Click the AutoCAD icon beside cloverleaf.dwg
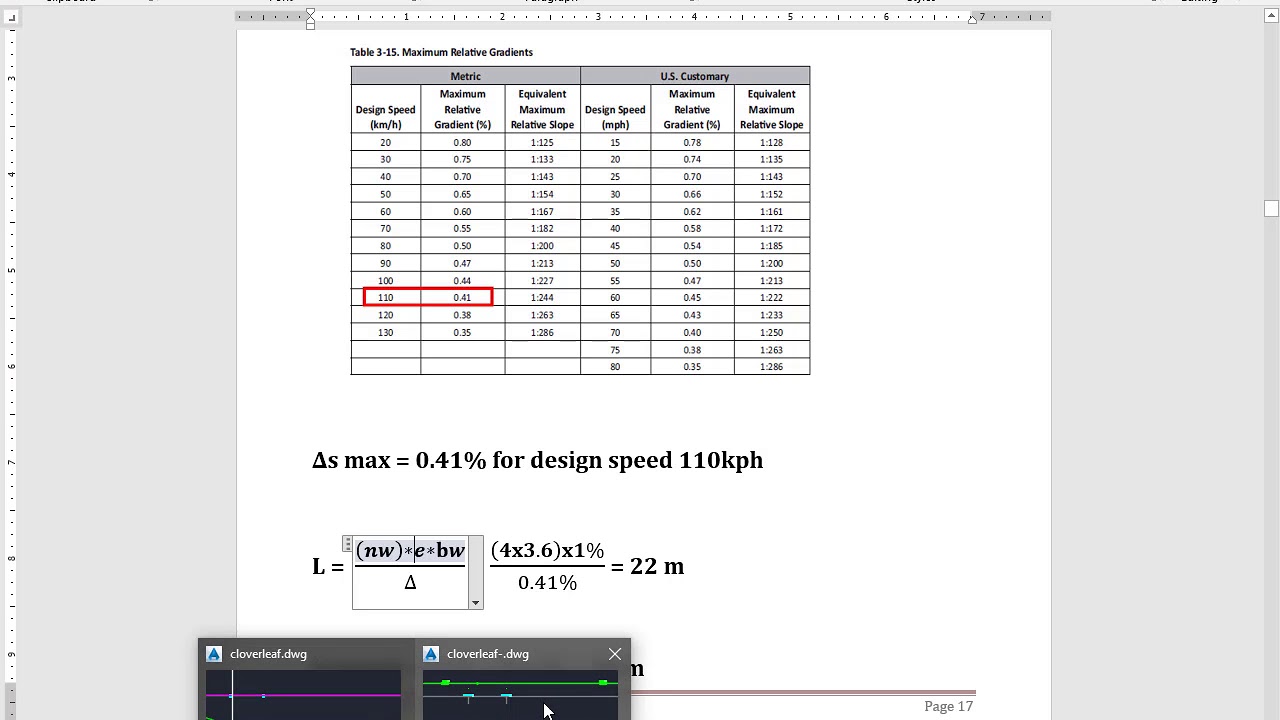This screenshot has width=1280, height=720. pos(214,654)
